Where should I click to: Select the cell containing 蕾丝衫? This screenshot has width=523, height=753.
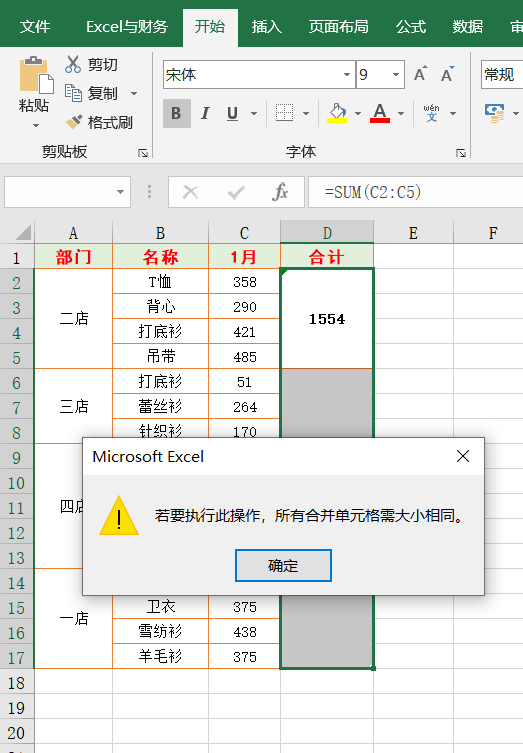point(160,406)
